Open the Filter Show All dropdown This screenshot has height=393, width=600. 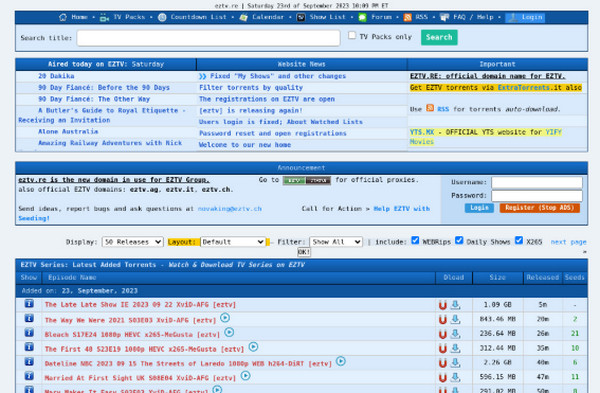[336, 242]
